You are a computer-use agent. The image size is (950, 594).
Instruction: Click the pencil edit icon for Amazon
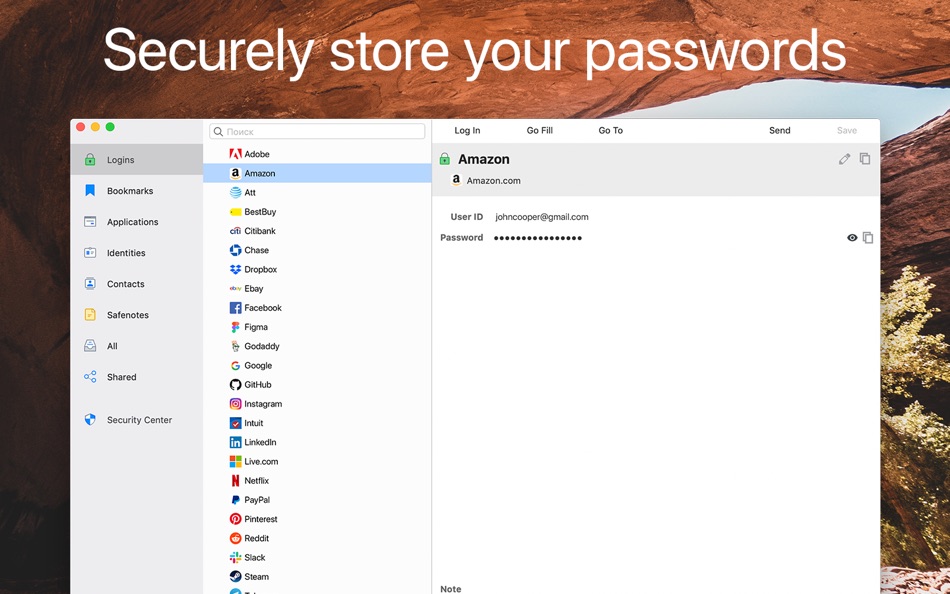(x=845, y=159)
